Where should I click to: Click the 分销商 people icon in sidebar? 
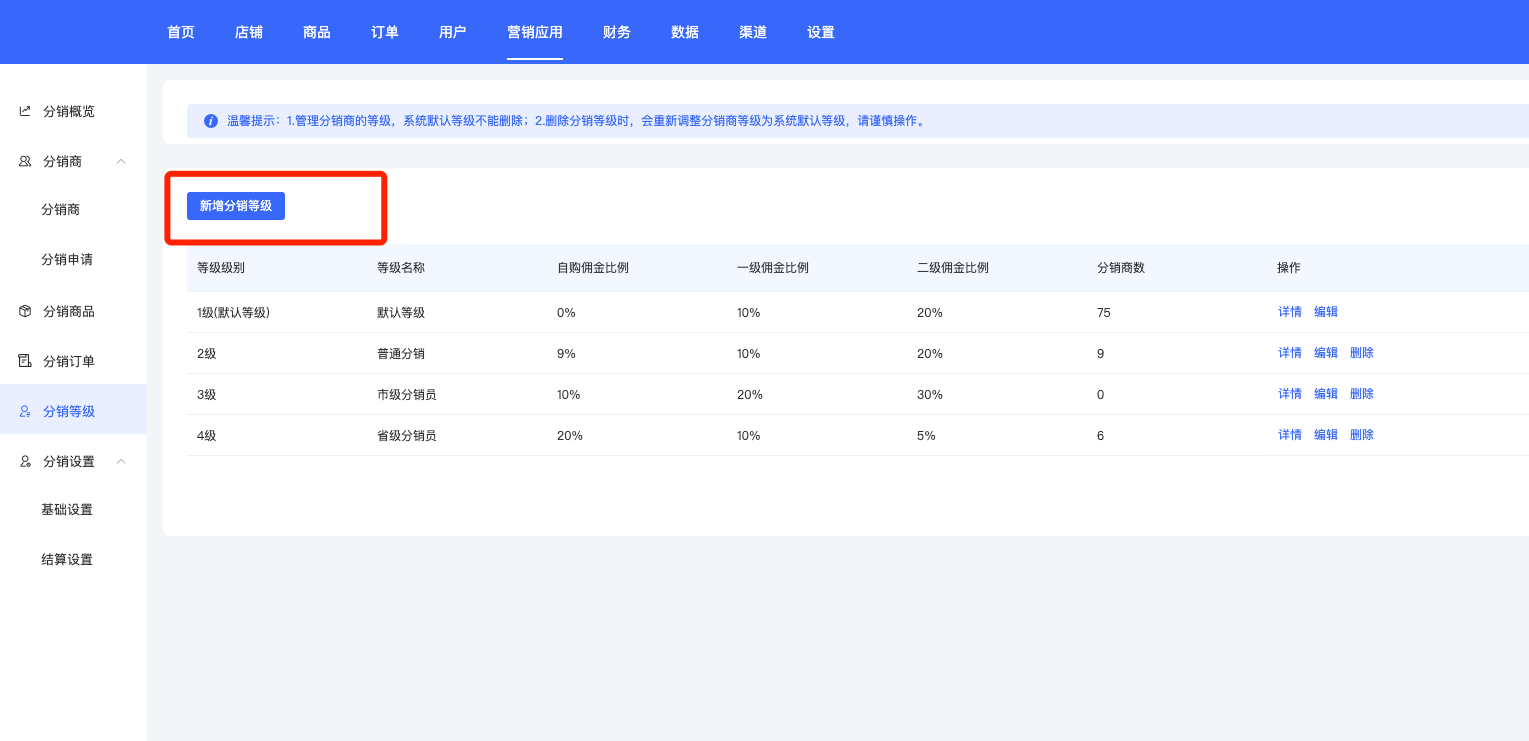(x=25, y=161)
